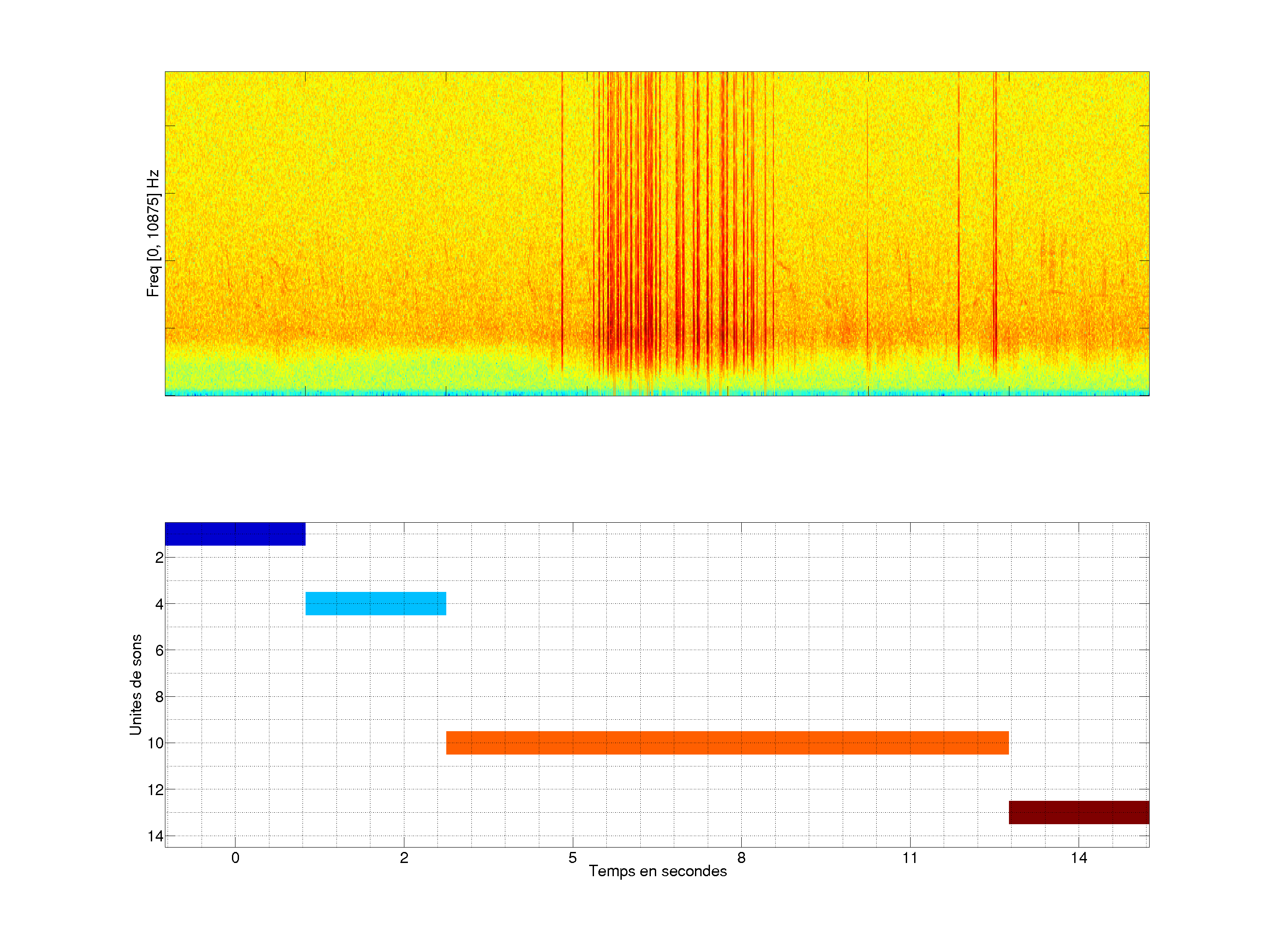Click y-axis tick label 12
Image resolution: width=1270 pixels, height=952 pixels.
[x=156, y=790]
